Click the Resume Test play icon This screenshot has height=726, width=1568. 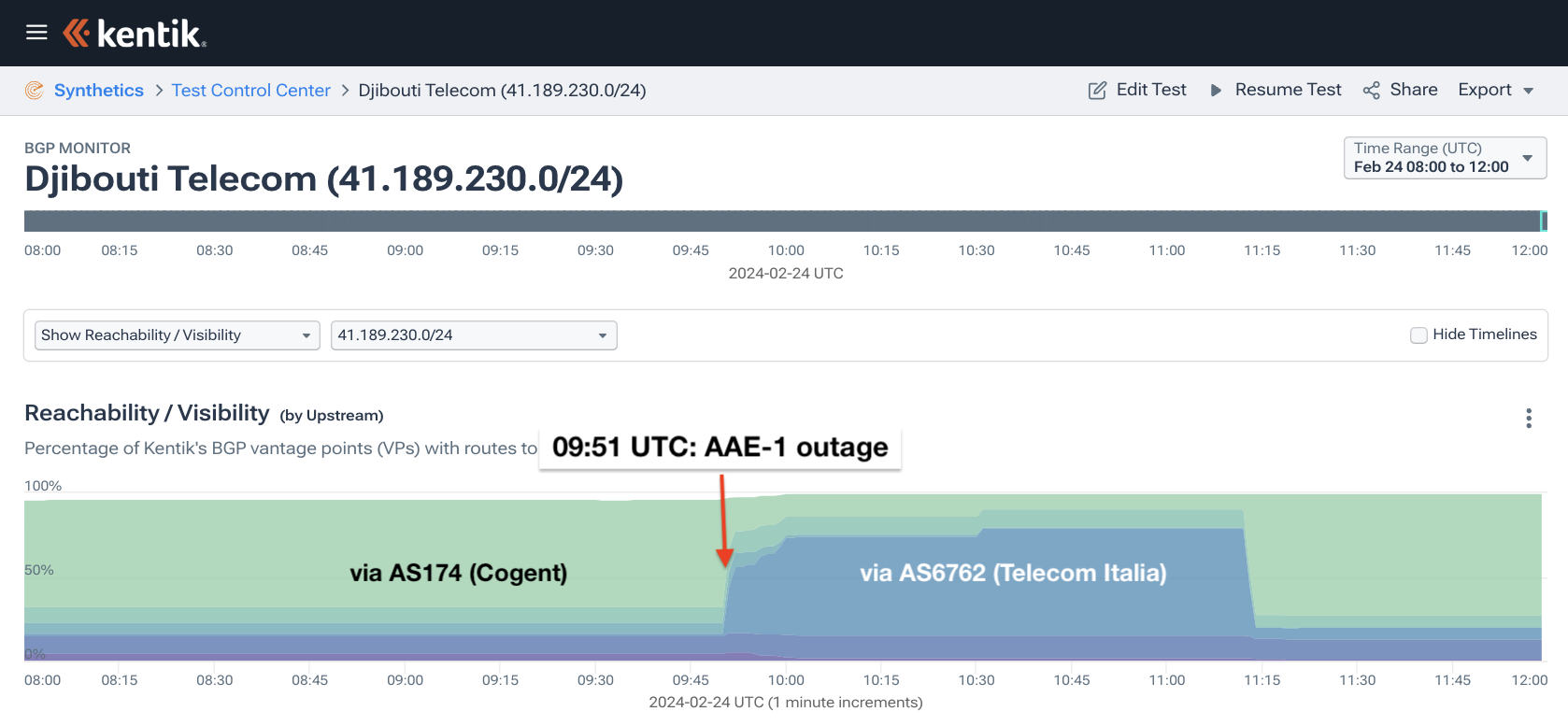coord(1216,91)
